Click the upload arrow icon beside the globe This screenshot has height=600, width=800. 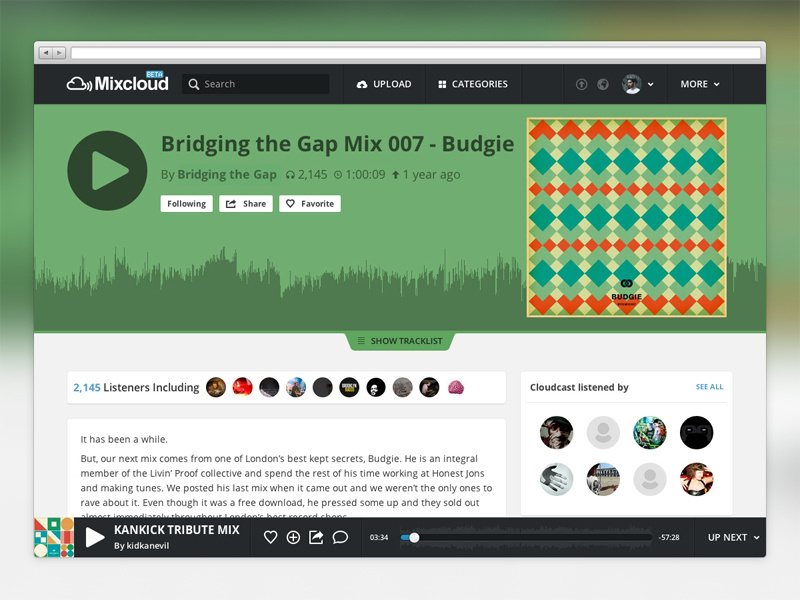(582, 84)
